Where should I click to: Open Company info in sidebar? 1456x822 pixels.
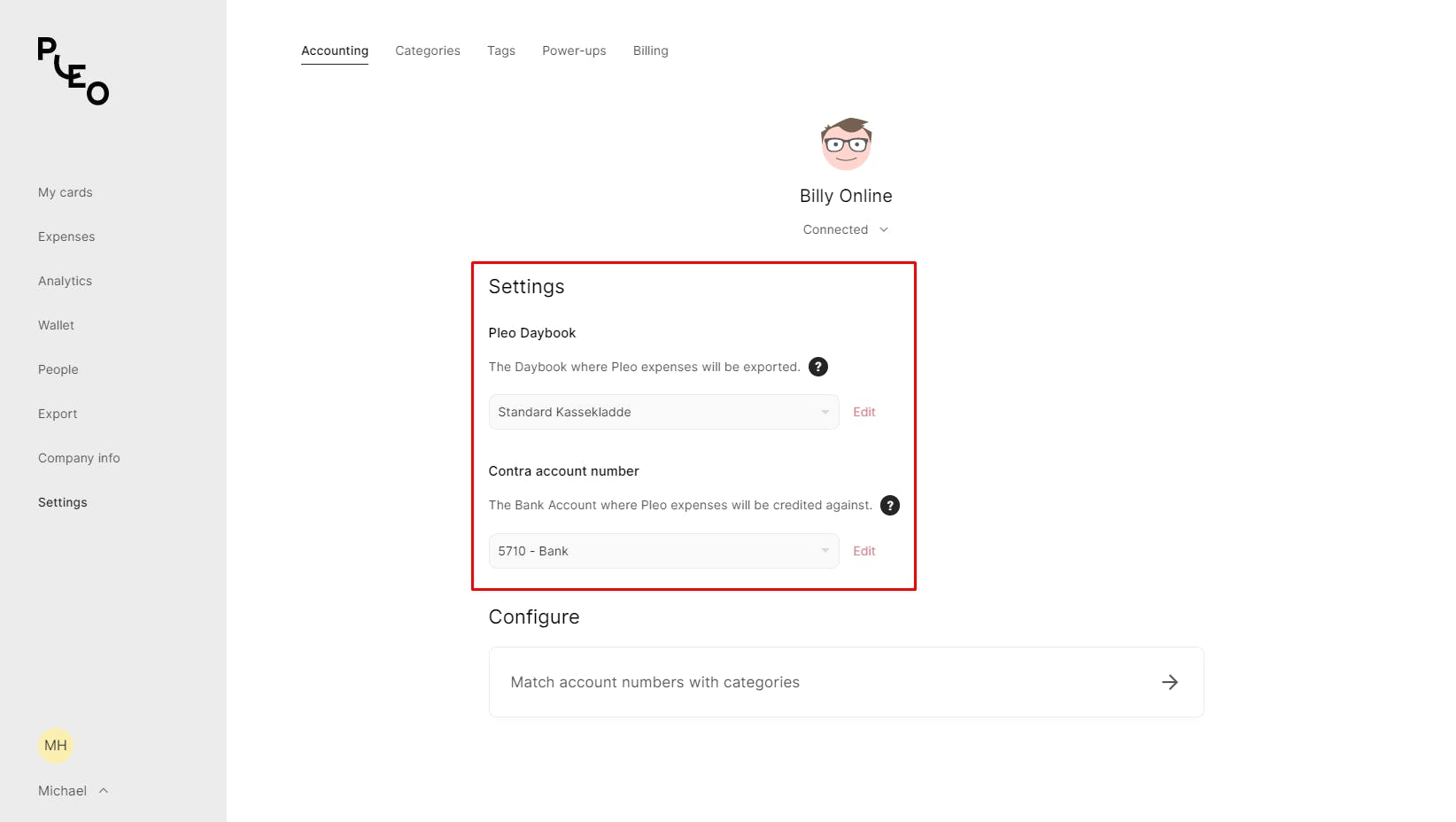pyautogui.click(x=79, y=458)
